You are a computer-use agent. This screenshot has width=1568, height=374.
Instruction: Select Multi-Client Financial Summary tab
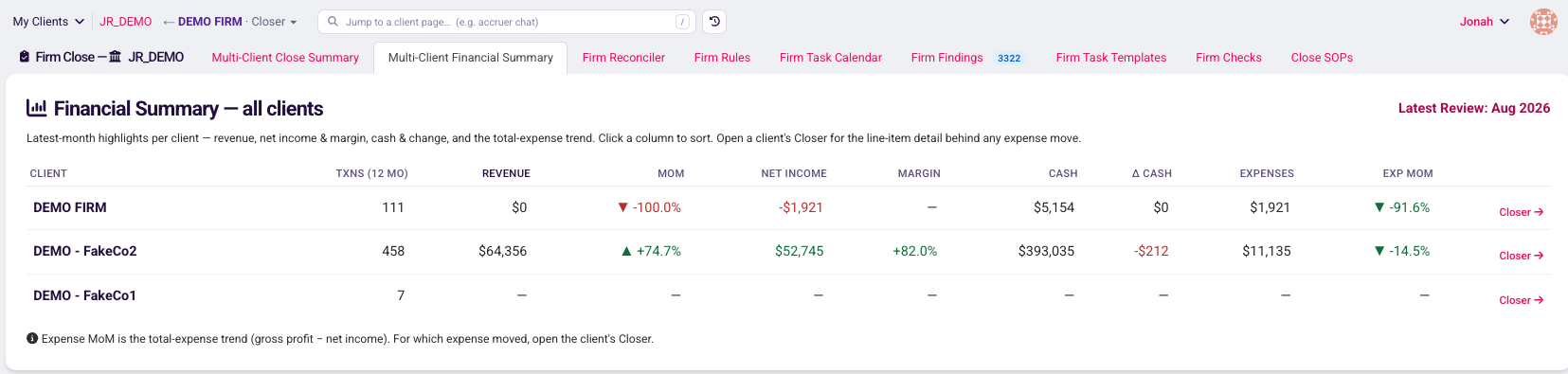click(471, 58)
